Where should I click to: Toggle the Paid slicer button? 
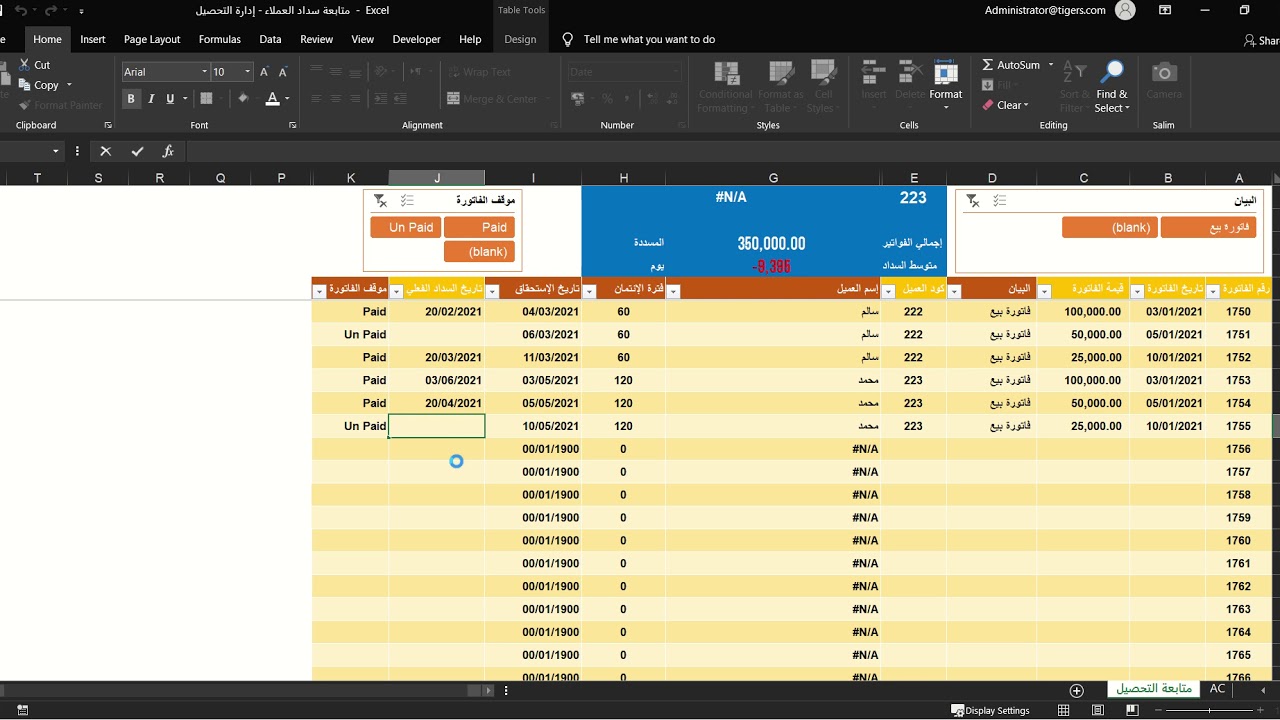(479, 227)
